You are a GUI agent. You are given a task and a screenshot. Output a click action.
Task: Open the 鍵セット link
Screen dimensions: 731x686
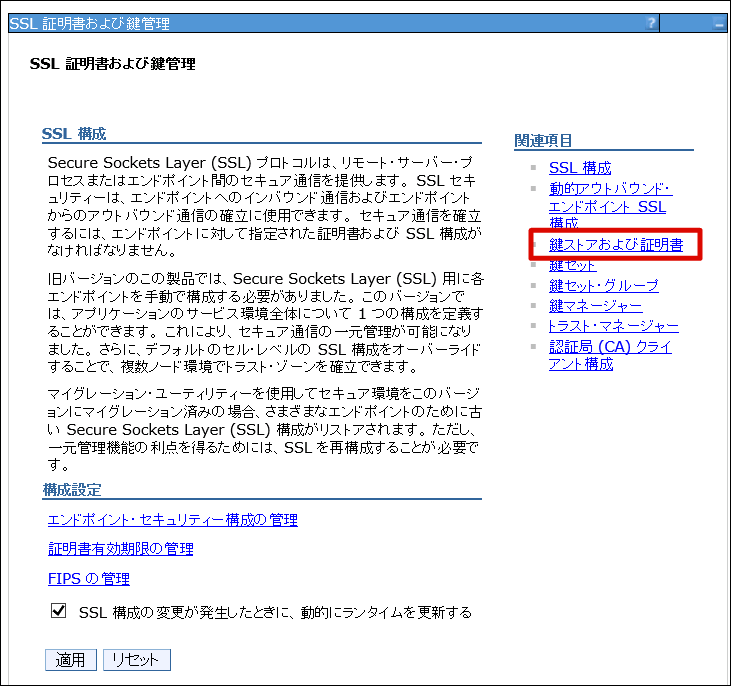[x=572, y=265]
